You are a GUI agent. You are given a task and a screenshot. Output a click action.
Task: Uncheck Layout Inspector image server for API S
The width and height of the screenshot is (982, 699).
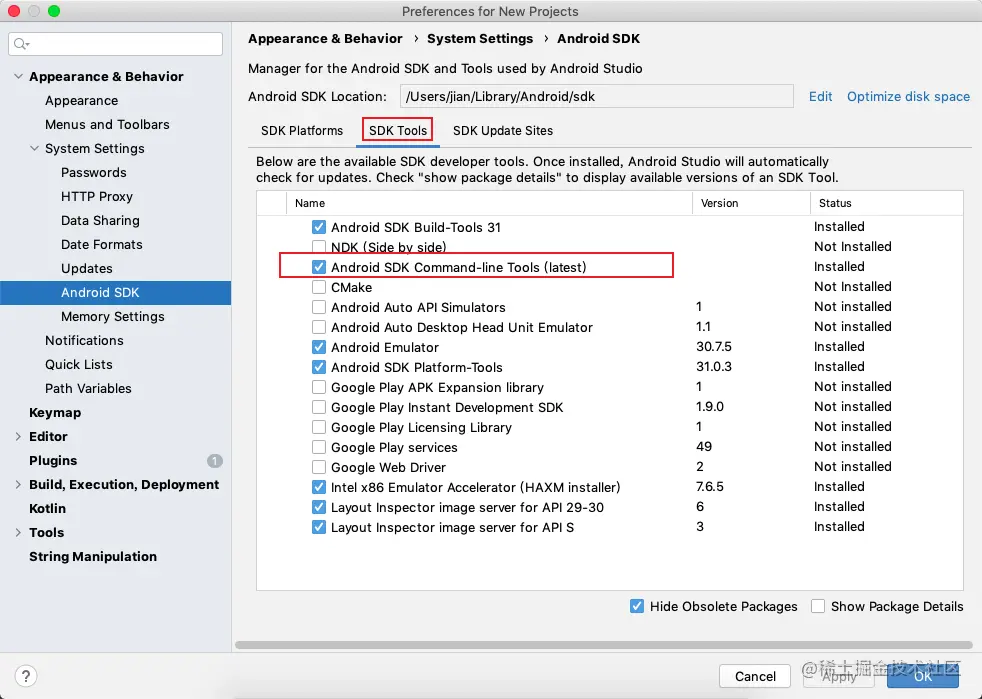tap(319, 528)
